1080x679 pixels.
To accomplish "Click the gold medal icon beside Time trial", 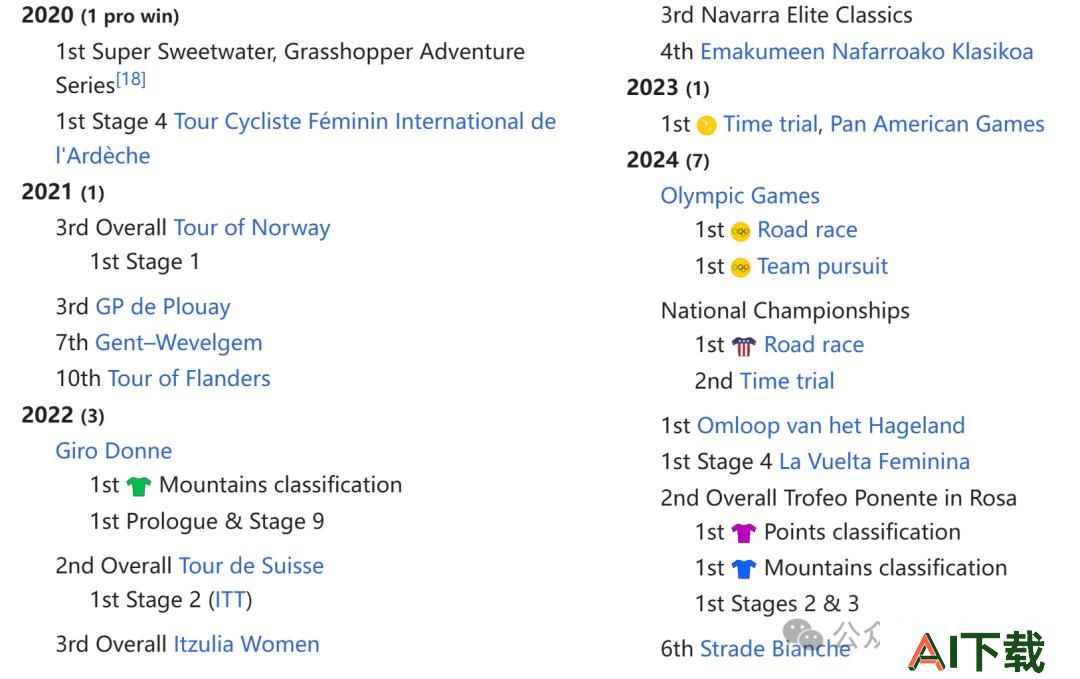I will [706, 125].
